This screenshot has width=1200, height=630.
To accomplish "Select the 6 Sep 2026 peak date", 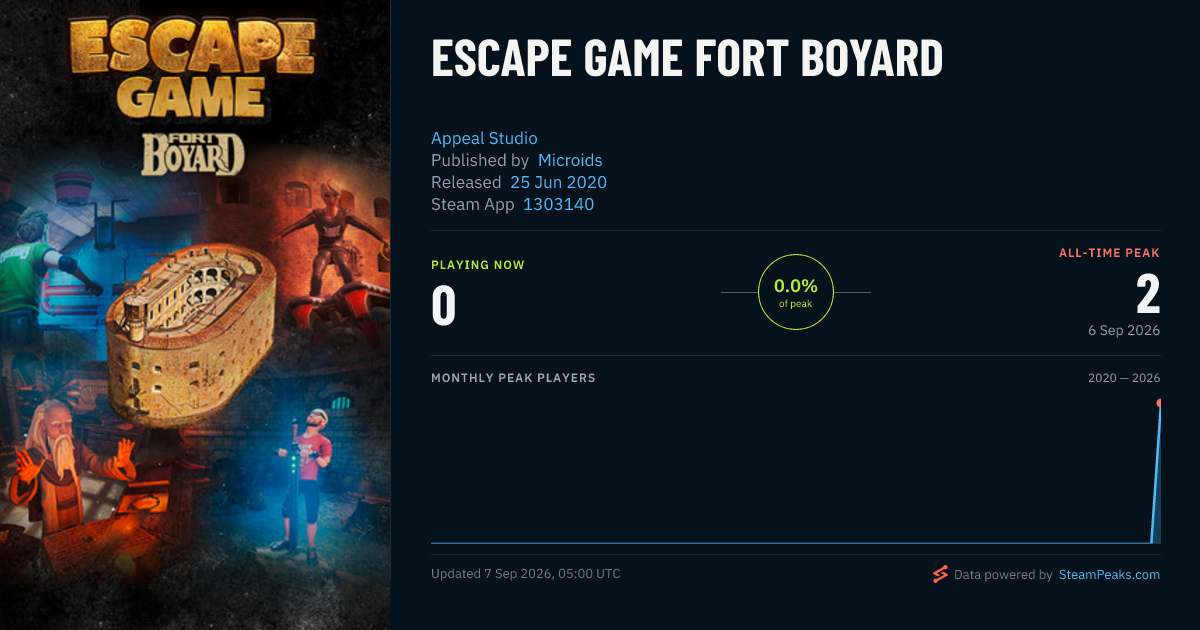I will (x=1124, y=330).
